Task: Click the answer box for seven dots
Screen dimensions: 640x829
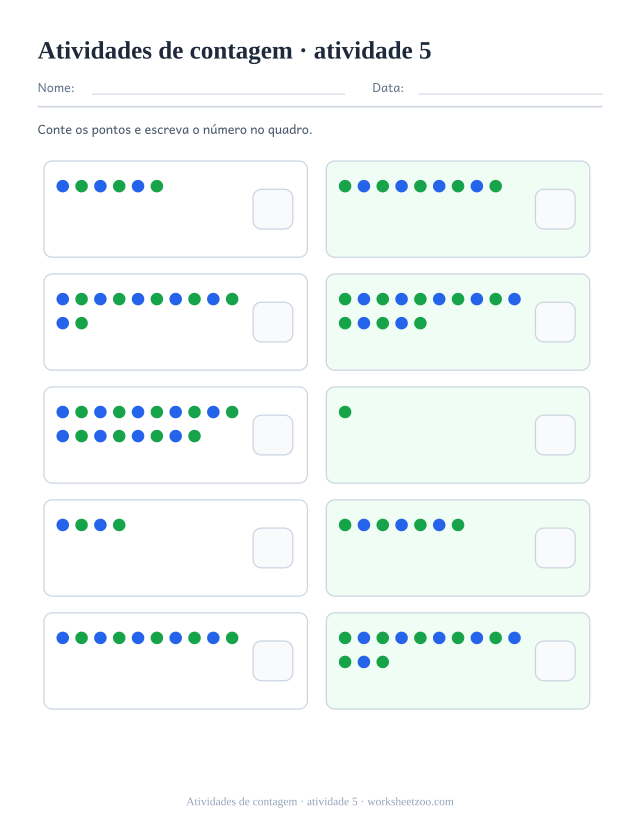Action: [555, 548]
